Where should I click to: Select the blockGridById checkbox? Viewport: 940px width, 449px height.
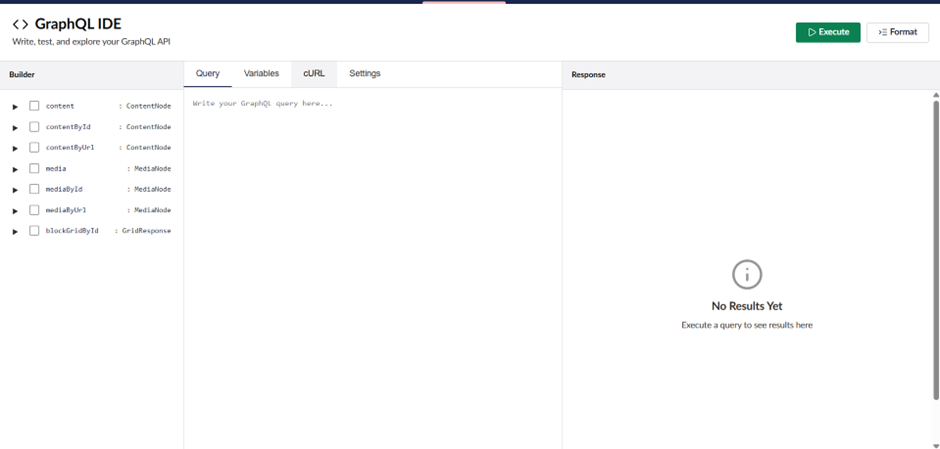pyautogui.click(x=34, y=231)
